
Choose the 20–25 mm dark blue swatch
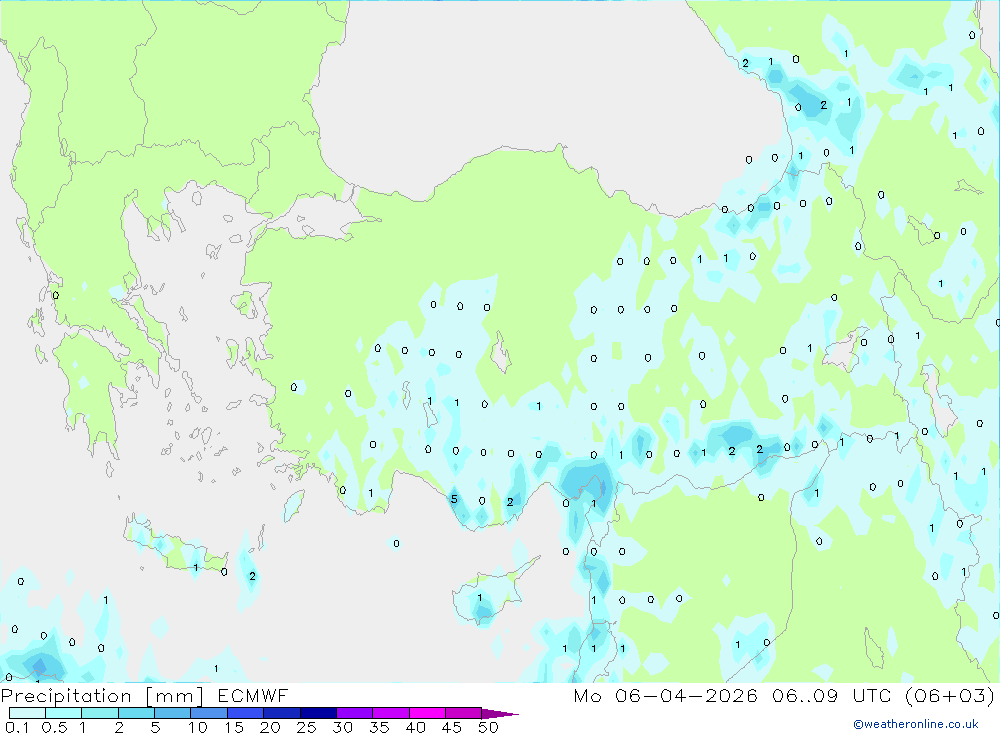(x=281, y=713)
